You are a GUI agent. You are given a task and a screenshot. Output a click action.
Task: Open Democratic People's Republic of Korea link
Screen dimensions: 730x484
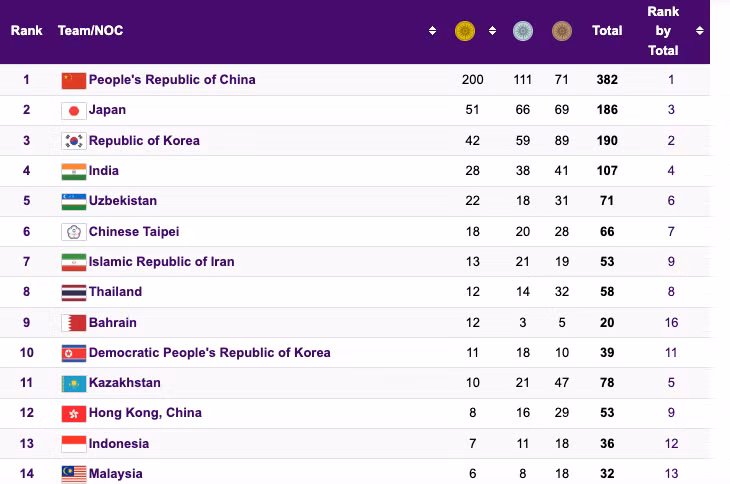tap(209, 353)
